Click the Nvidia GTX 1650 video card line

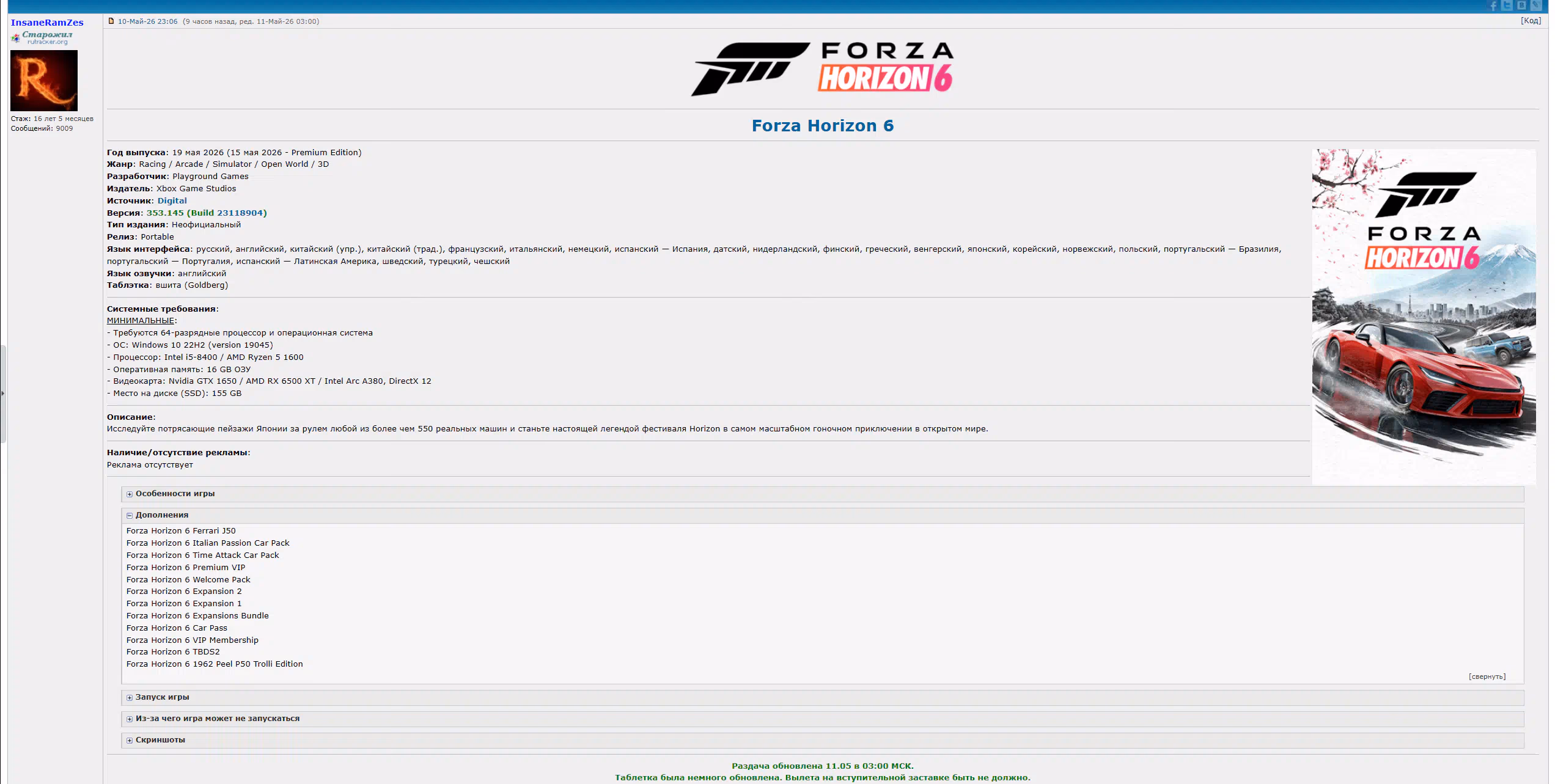pyautogui.click(x=269, y=381)
